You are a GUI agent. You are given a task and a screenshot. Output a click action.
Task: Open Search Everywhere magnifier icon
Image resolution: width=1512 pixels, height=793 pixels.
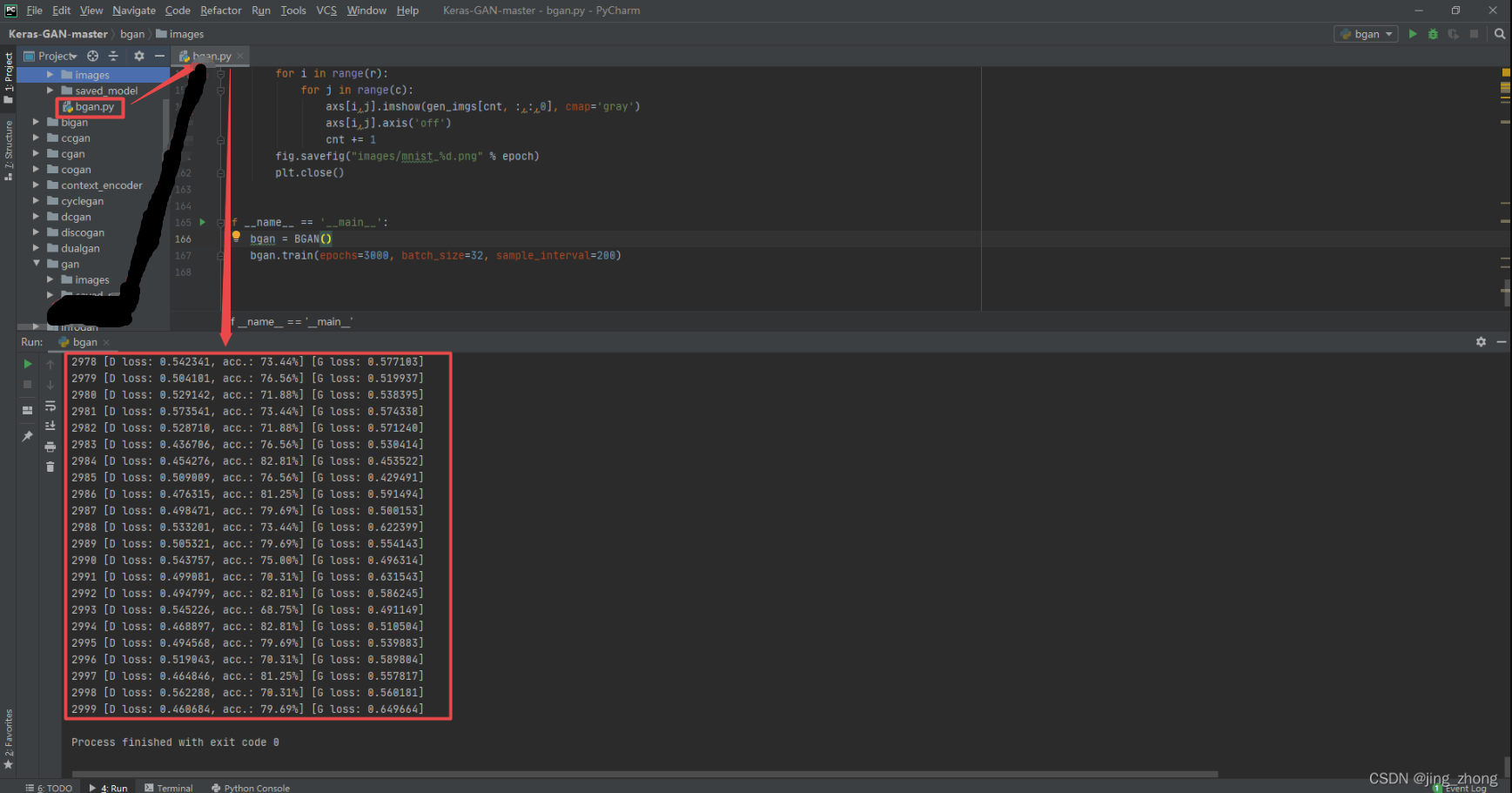click(1500, 34)
